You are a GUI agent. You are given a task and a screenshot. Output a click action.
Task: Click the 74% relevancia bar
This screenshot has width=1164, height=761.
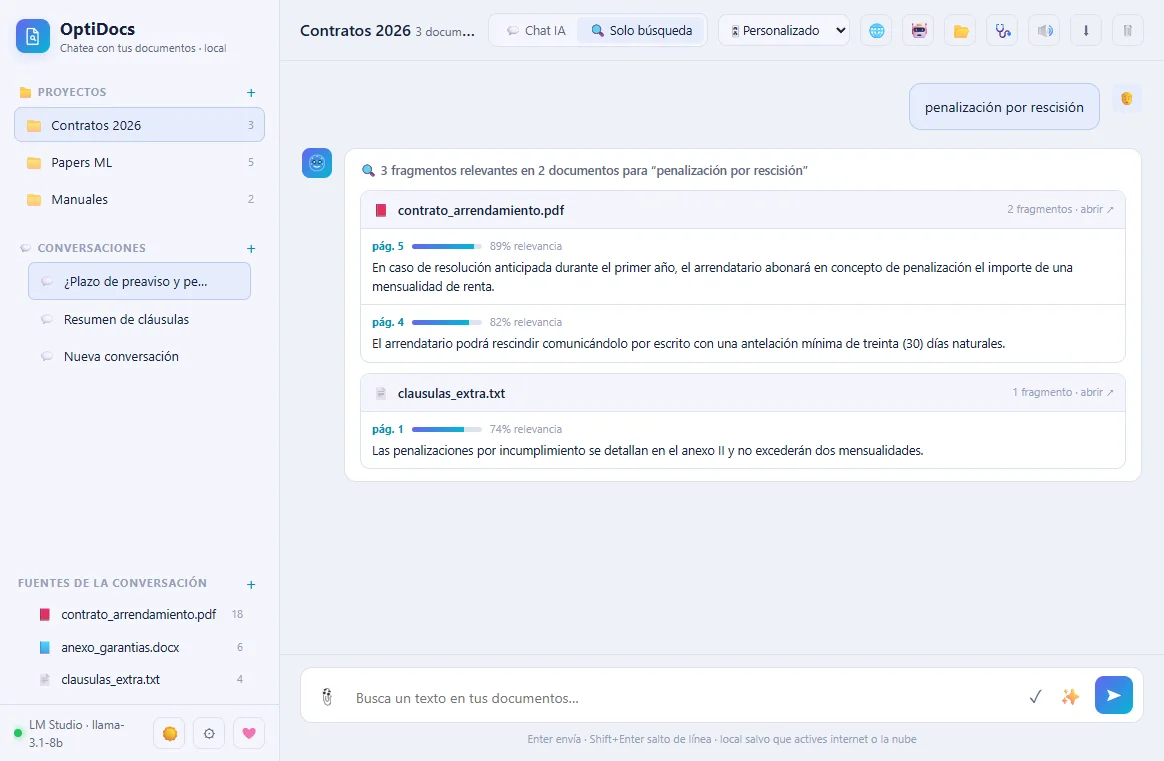pyautogui.click(x=447, y=429)
